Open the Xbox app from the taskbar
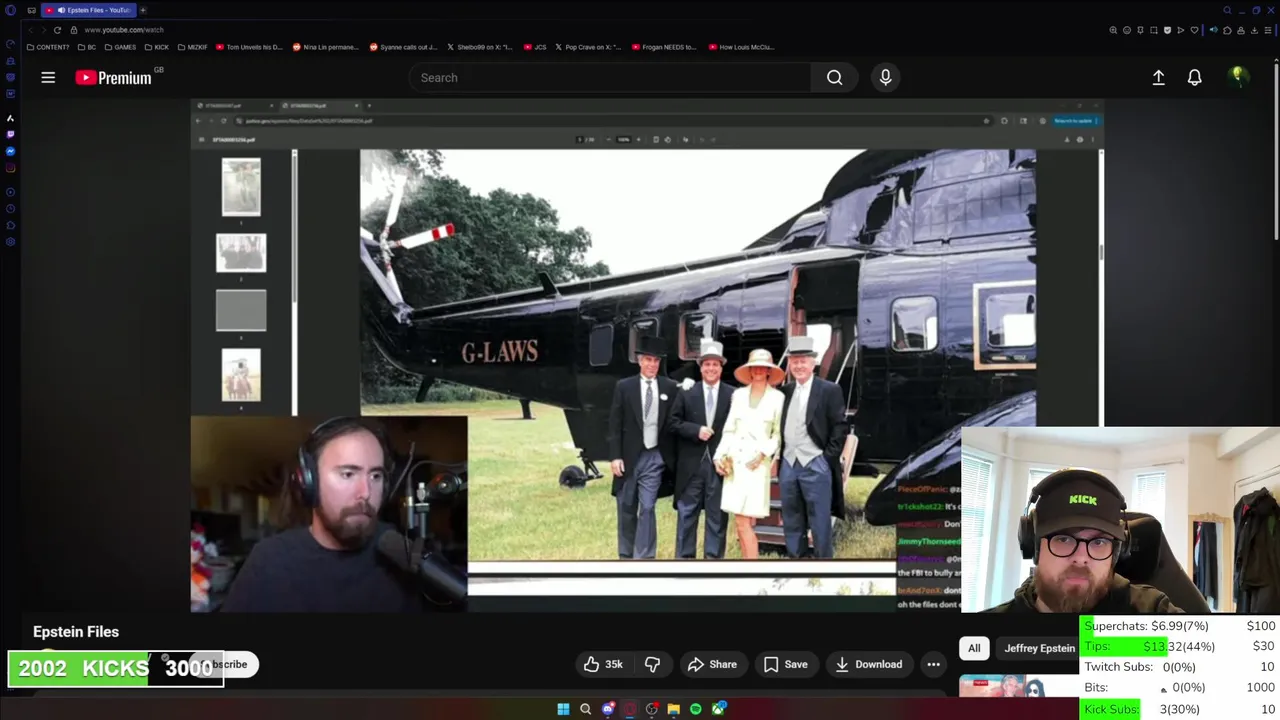Screen dimensions: 1280x720 (x=718, y=709)
